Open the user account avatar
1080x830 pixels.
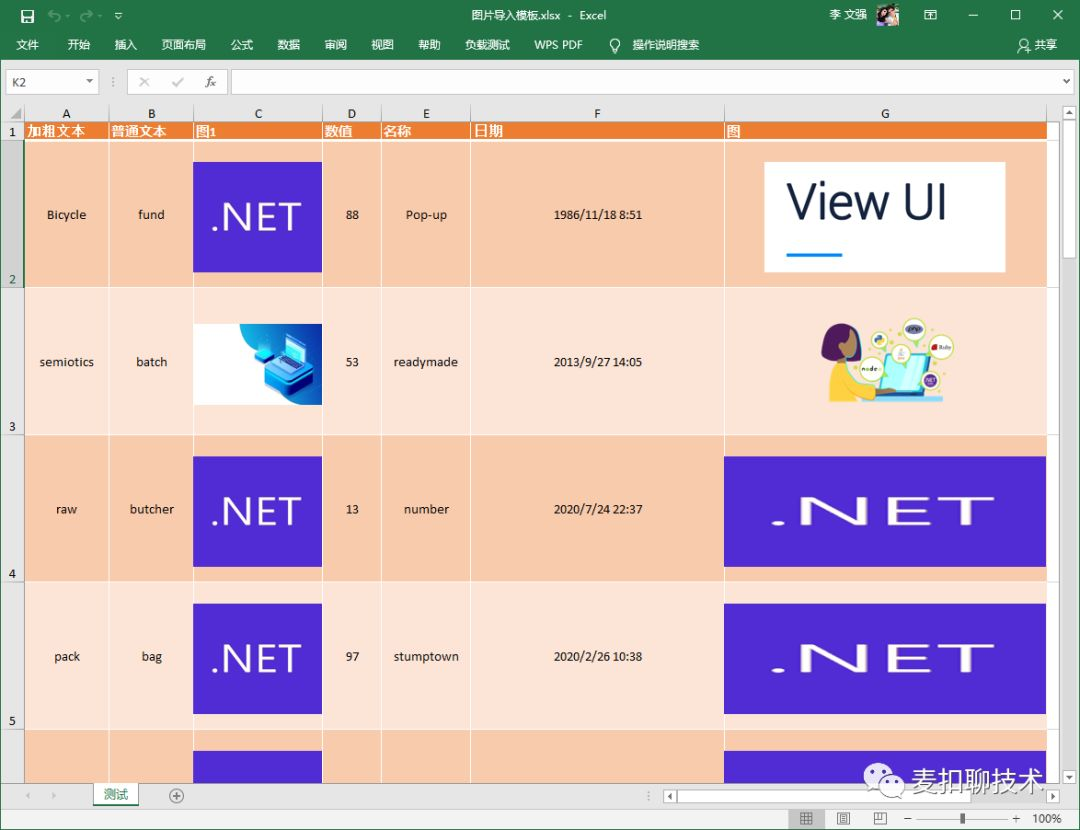pos(887,15)
